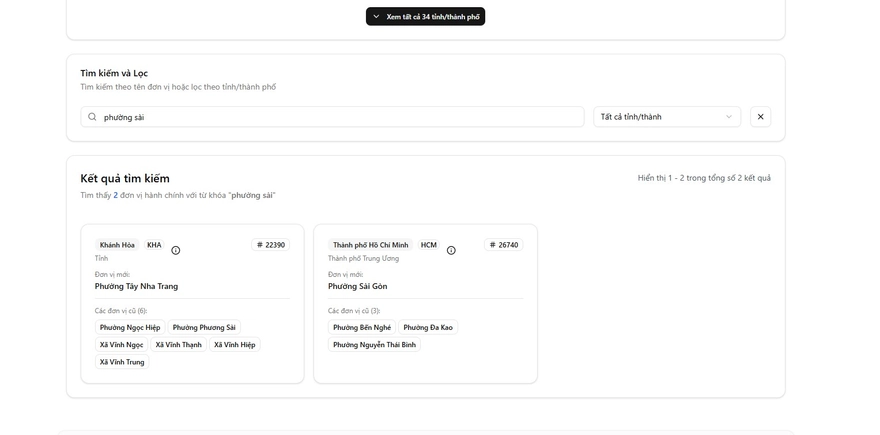Open the Phường Sài Gòn result
The image size is (880, 435).
tap(357, 286)
